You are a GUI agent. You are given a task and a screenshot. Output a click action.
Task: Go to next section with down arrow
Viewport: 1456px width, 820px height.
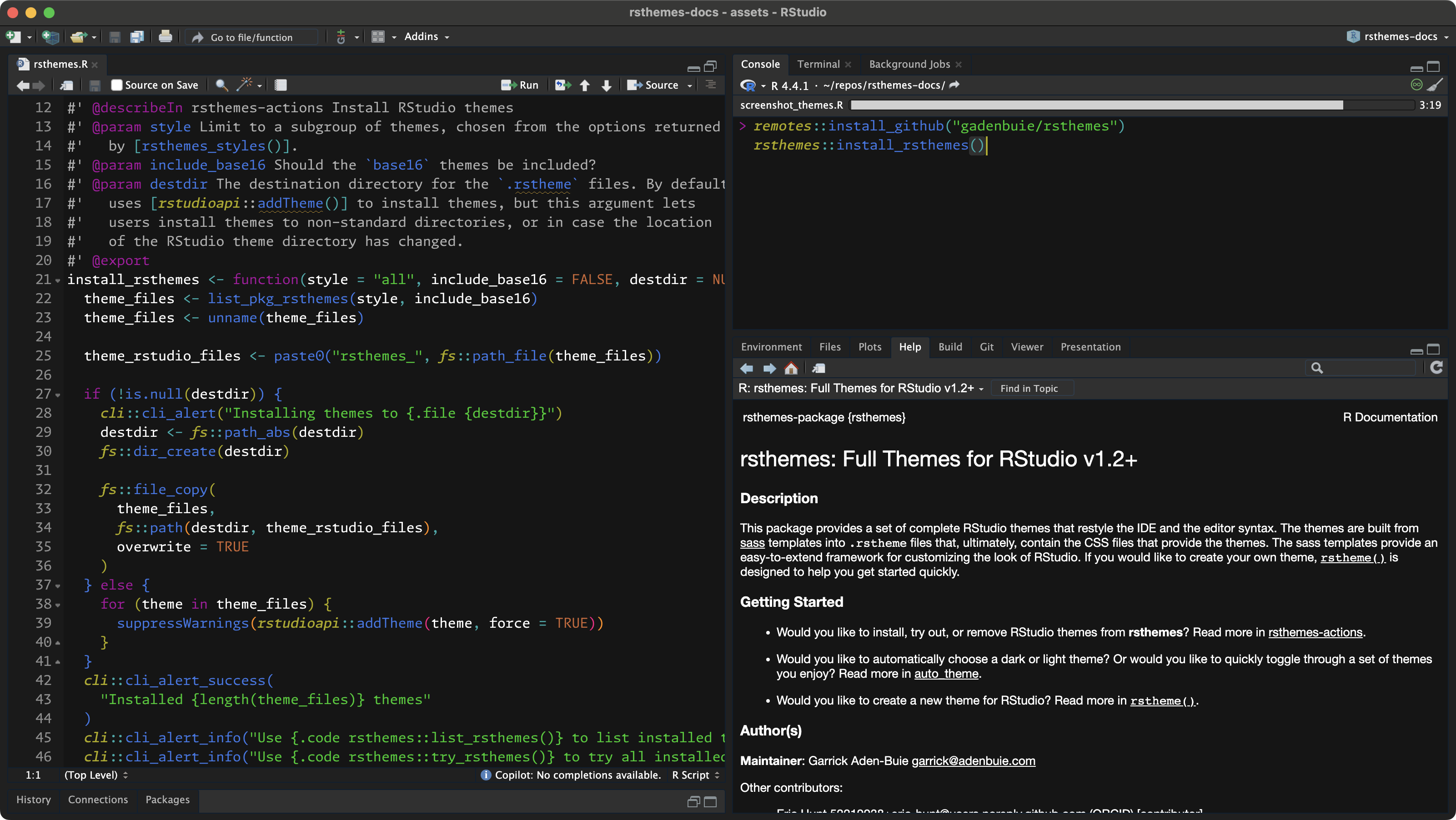(607, 85)
